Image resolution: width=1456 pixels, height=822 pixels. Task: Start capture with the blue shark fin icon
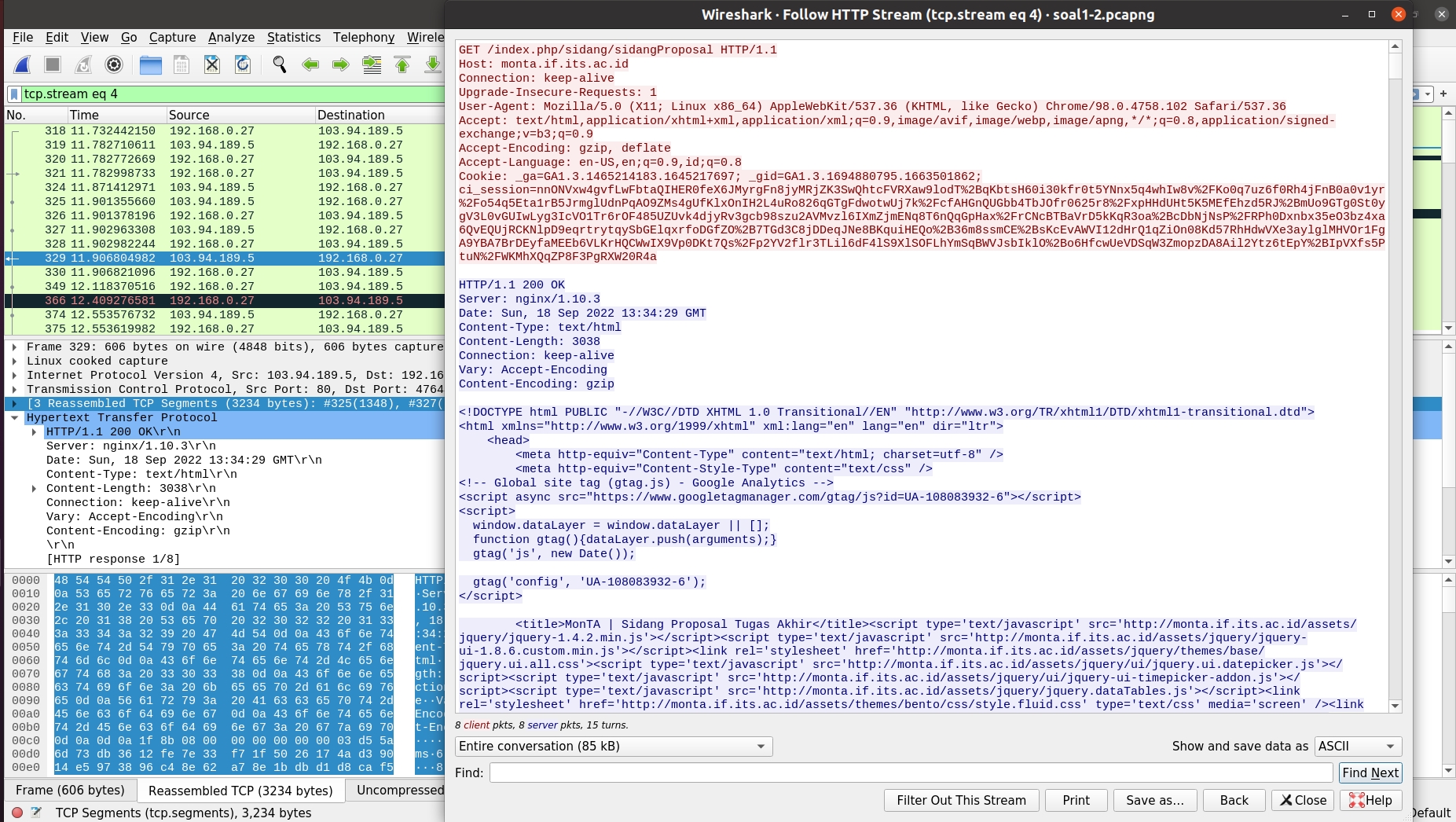click(23, 64)
